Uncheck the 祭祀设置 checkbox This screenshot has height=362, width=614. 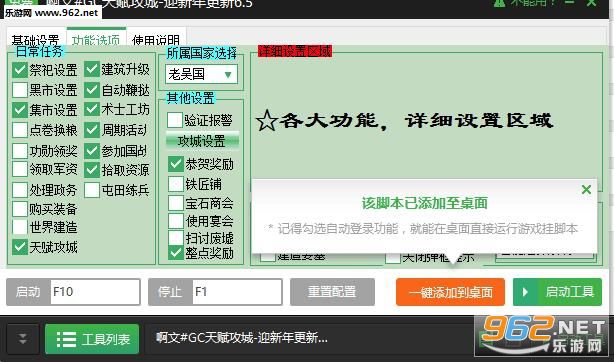point(20,70)
